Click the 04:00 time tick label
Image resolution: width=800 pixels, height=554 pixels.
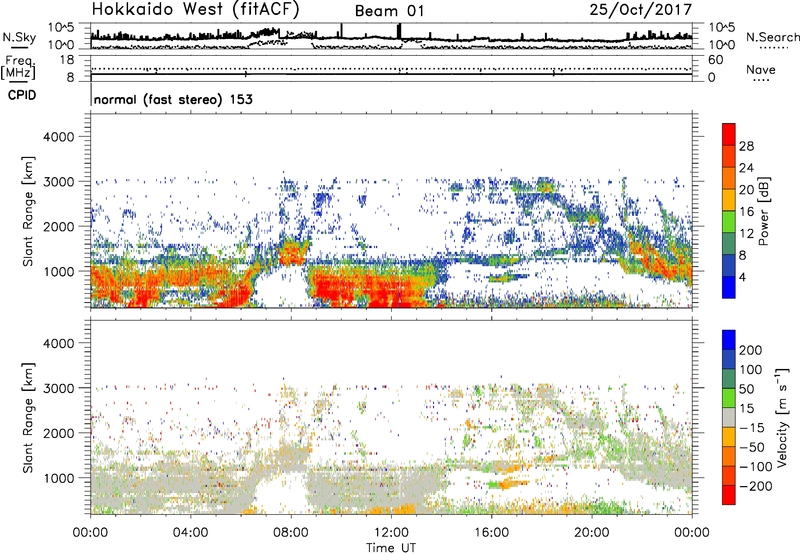pyautogui.click(x=190, y=533)
